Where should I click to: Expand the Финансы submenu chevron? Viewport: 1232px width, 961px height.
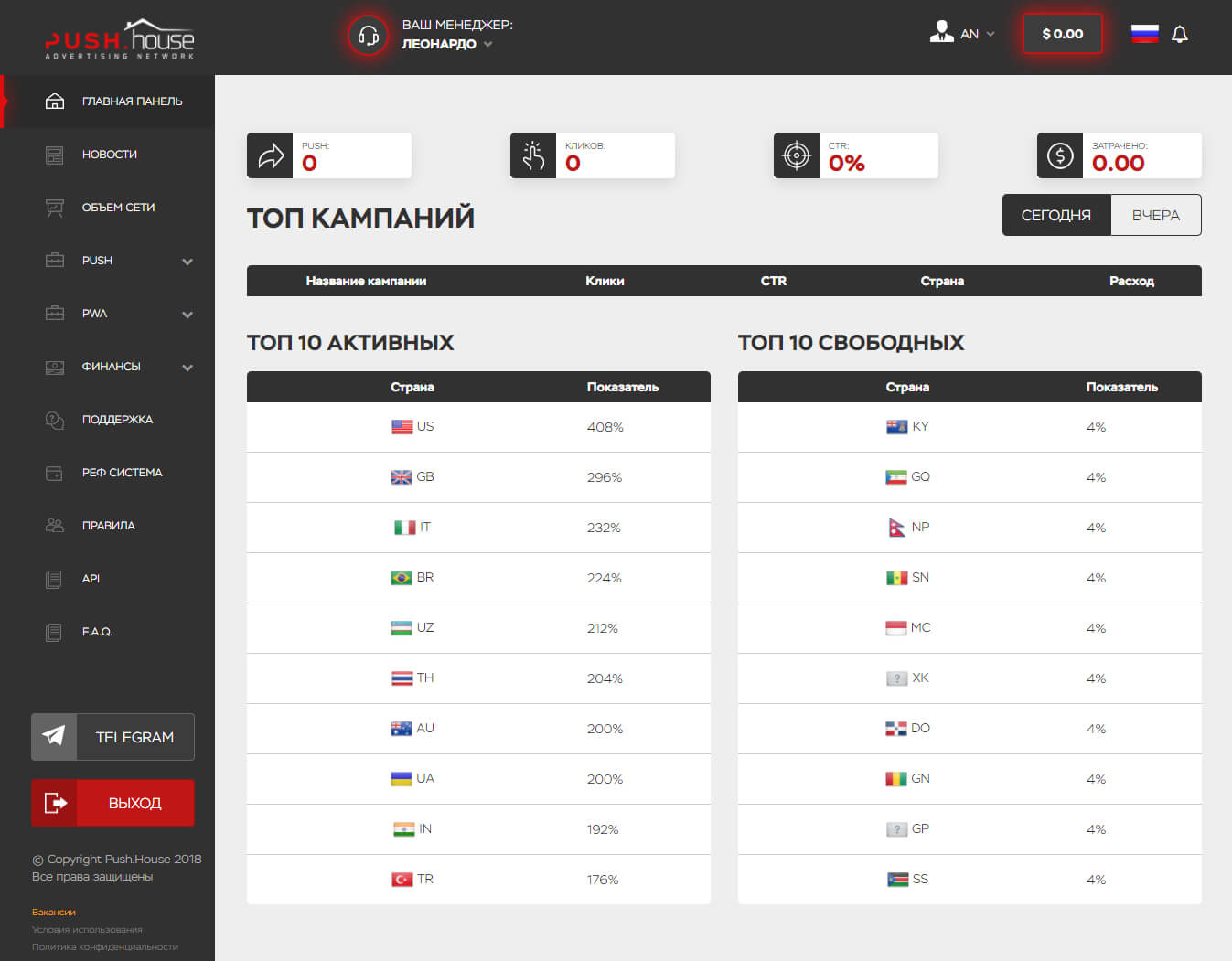pyautogui.click(x=187, y=368)
